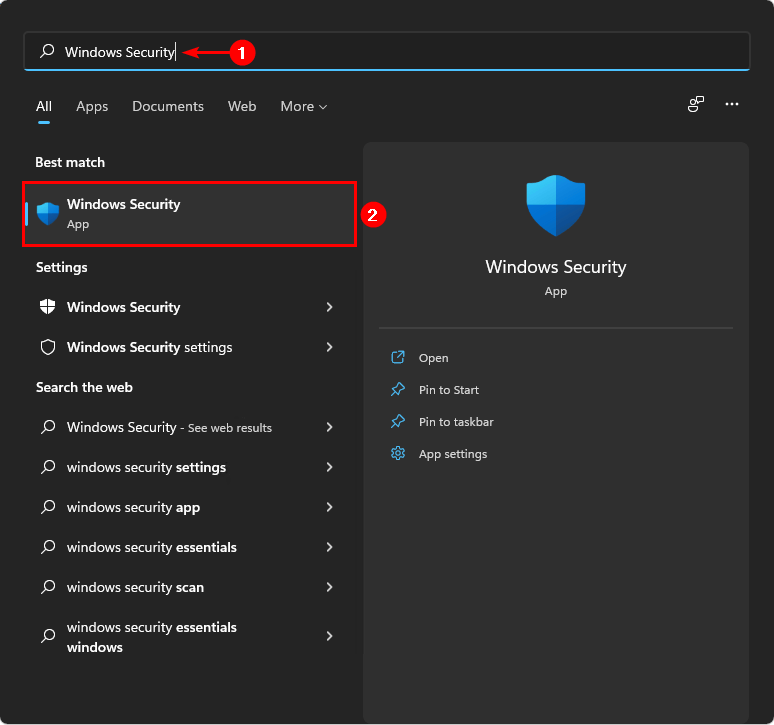Select Windows Security under Settings
The height and width of the screenshot is (725, 774).
click(x=188, y=307)
